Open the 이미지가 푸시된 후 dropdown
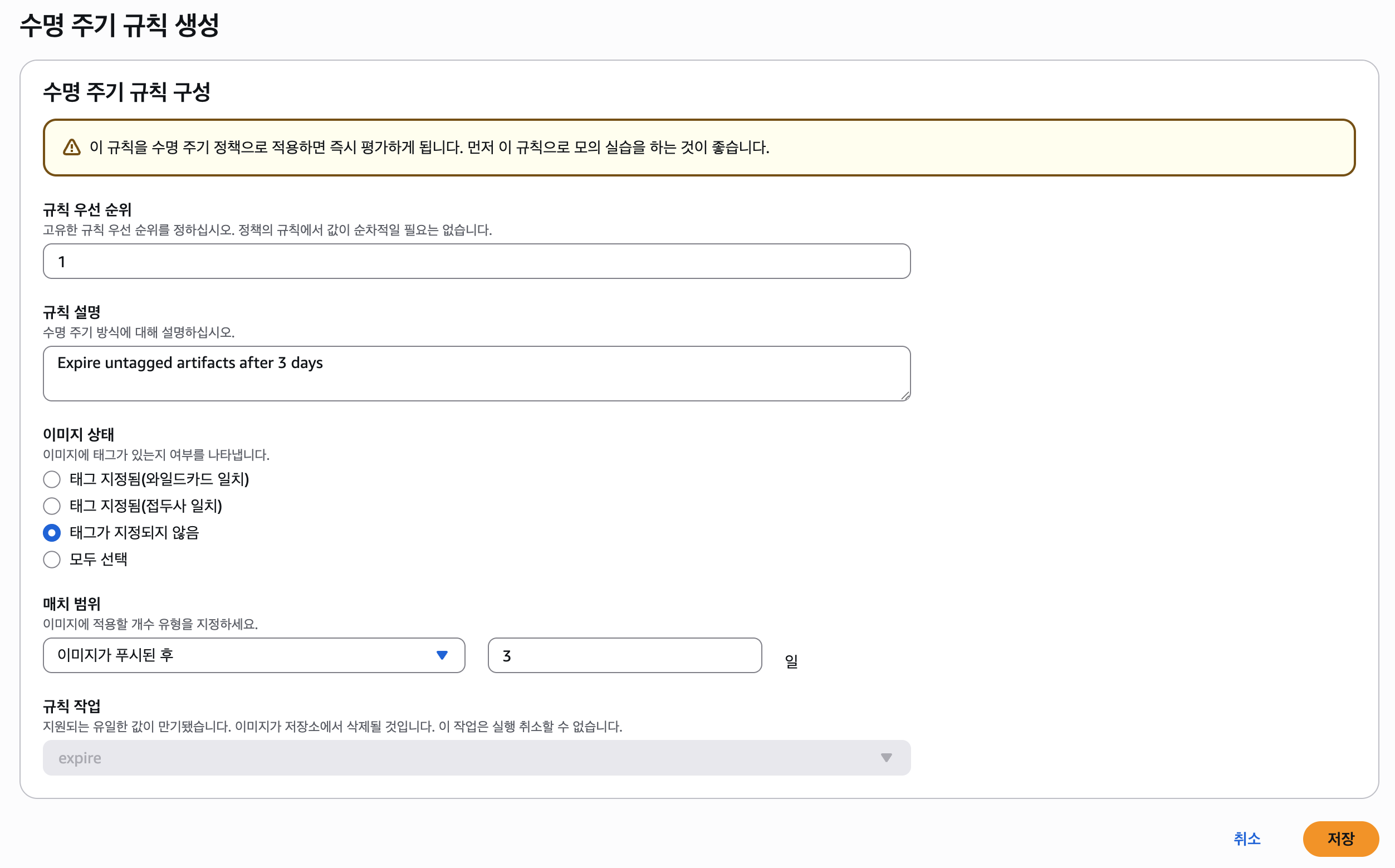Viewport: 1395px width, 868px height. click(241, 655)
